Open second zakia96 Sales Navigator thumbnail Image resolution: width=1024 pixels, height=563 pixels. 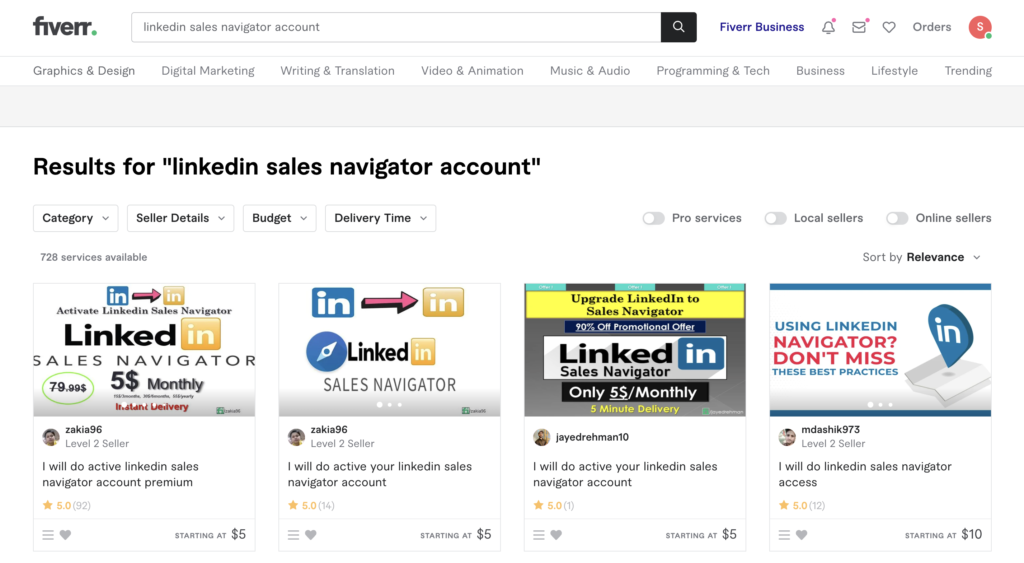(390, 350)
